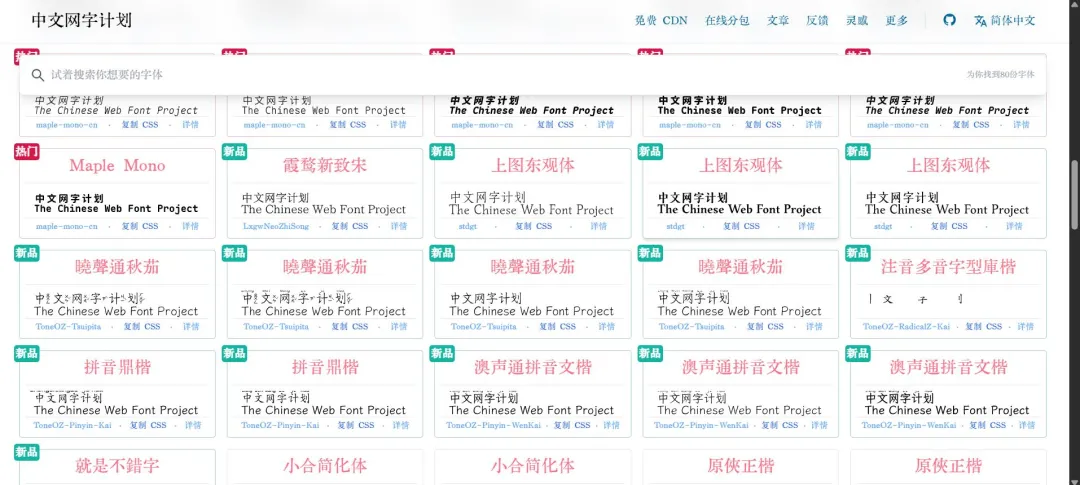Focus the font search input field

tap(500, 75)
